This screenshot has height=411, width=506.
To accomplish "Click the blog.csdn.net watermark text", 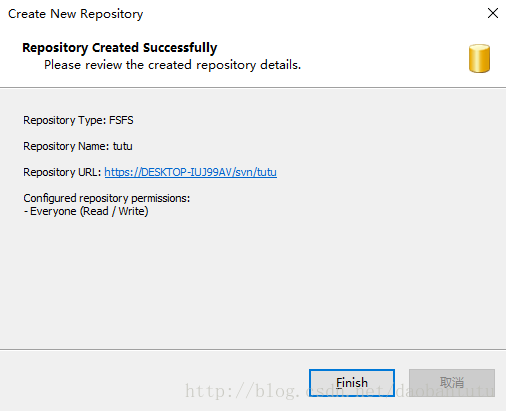I will [340, 391].
